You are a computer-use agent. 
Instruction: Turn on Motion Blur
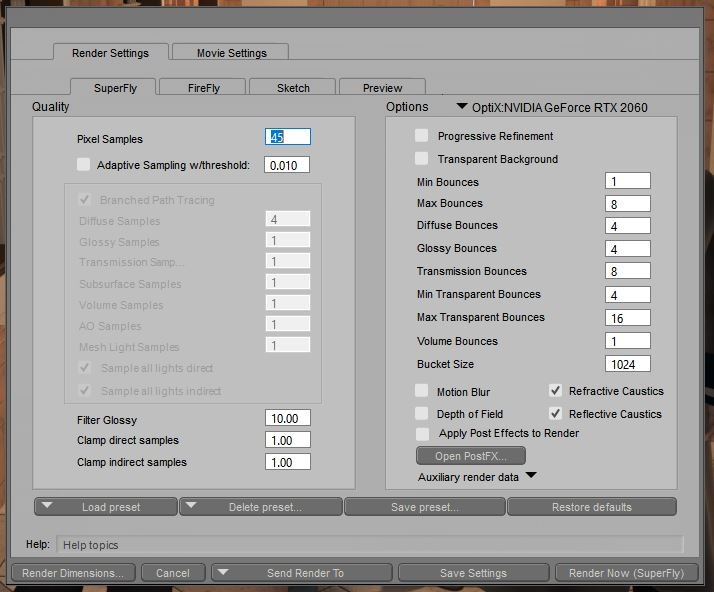pos(422,392)
